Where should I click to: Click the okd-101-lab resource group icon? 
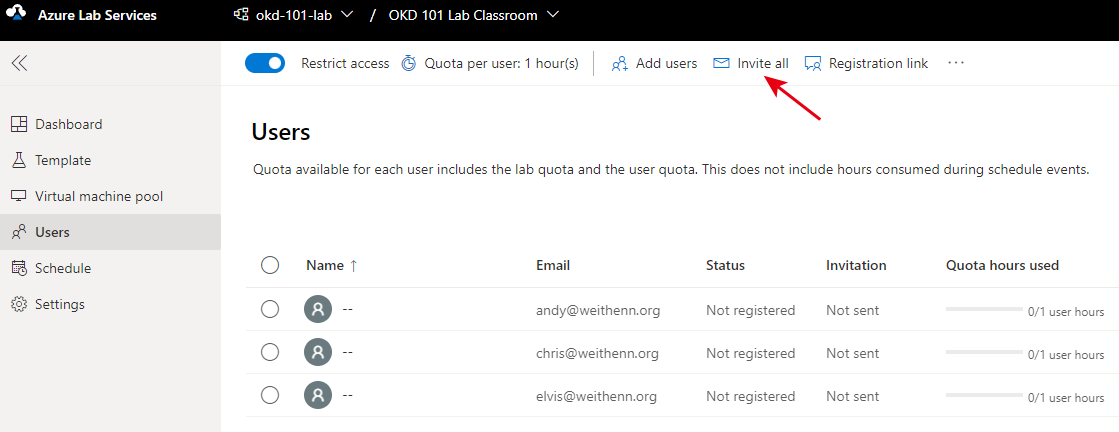pyautogui.click(x=241, y=15)
